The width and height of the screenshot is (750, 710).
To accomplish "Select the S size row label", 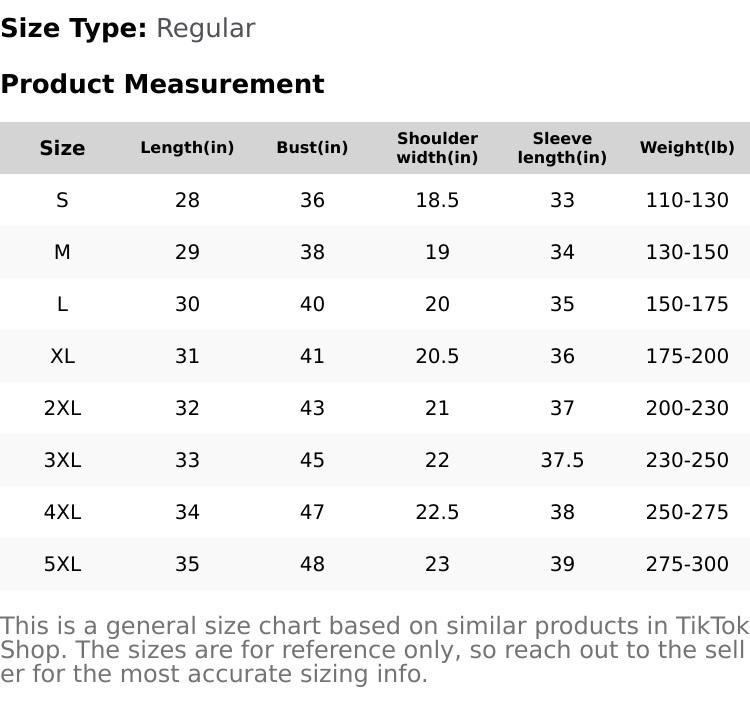I will [x=62, y=200].
